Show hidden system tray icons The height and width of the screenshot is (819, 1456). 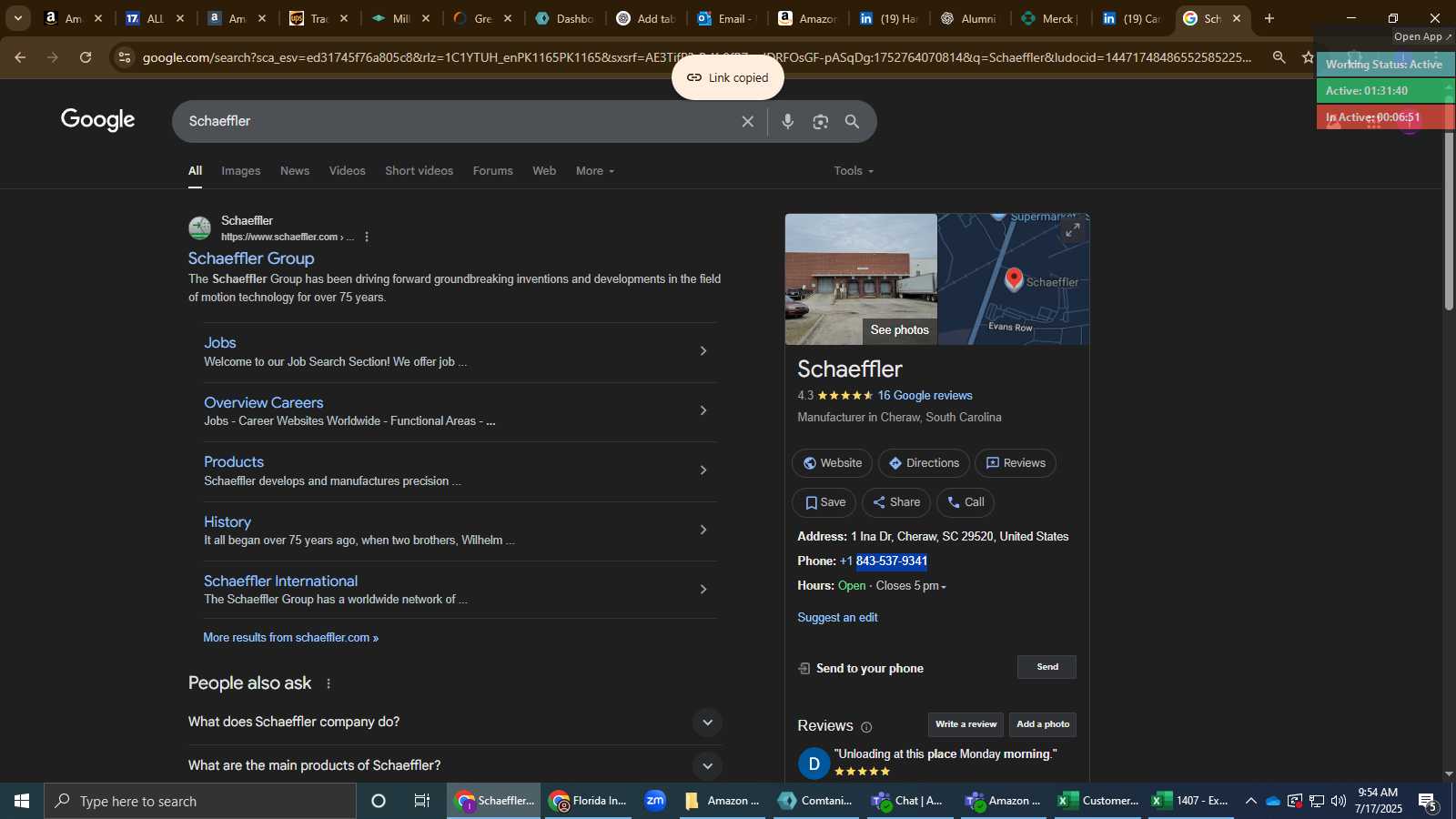tap(1250, 801)
